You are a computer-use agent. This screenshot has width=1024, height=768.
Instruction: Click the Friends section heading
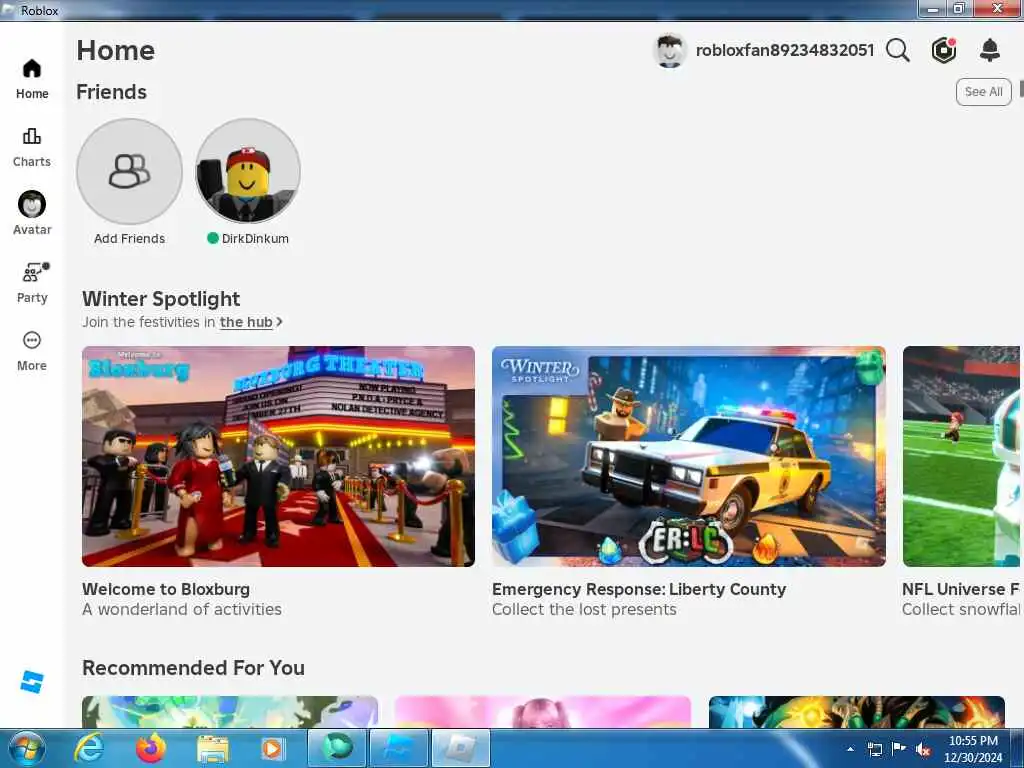point(111,92)
